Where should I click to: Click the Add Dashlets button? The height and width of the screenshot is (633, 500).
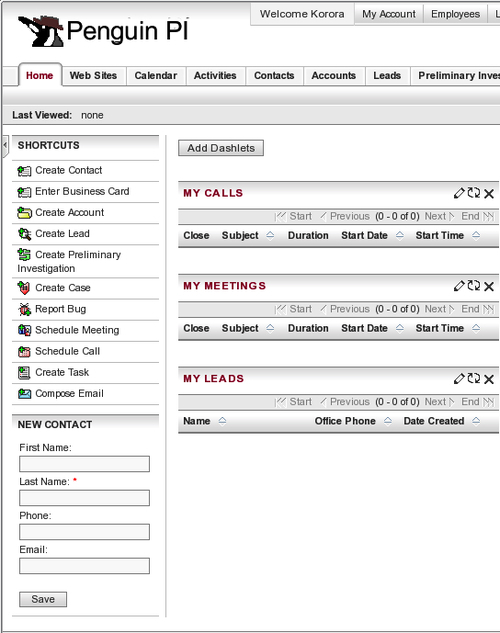point(221,148)
